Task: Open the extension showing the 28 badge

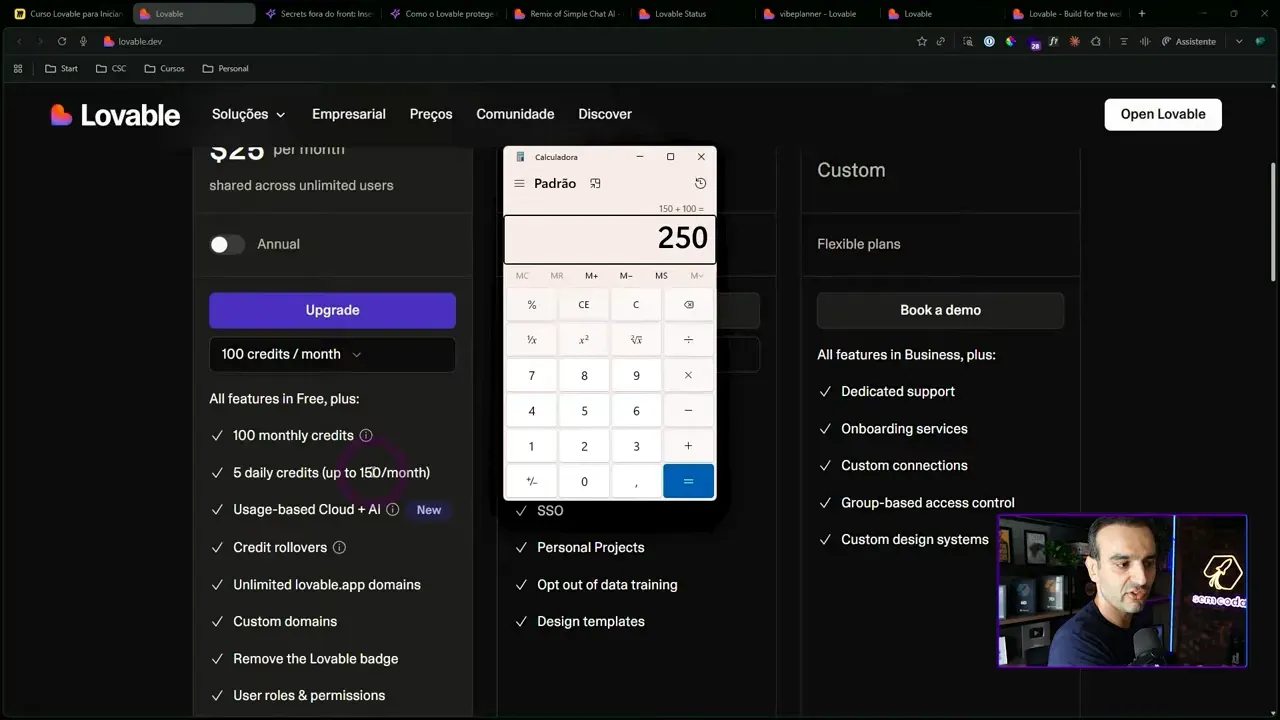Action: tap(1031, 41)
